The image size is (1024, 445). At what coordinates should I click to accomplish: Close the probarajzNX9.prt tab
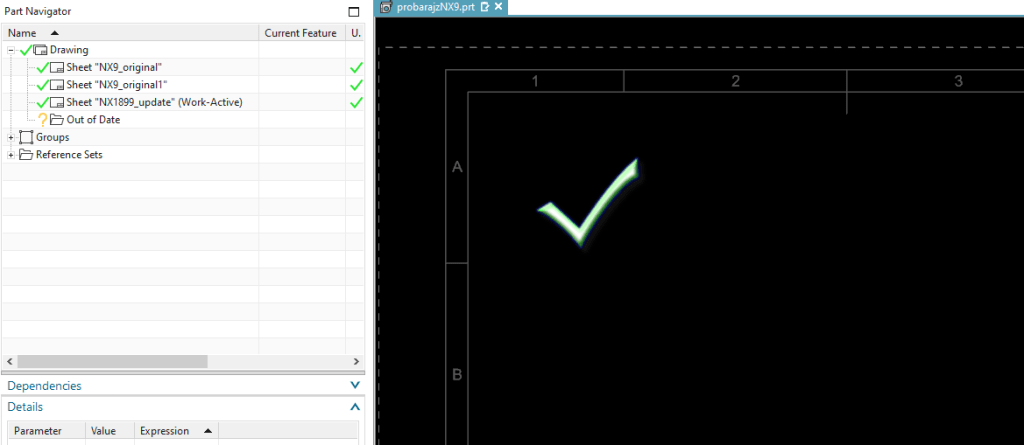coord(498,7)
